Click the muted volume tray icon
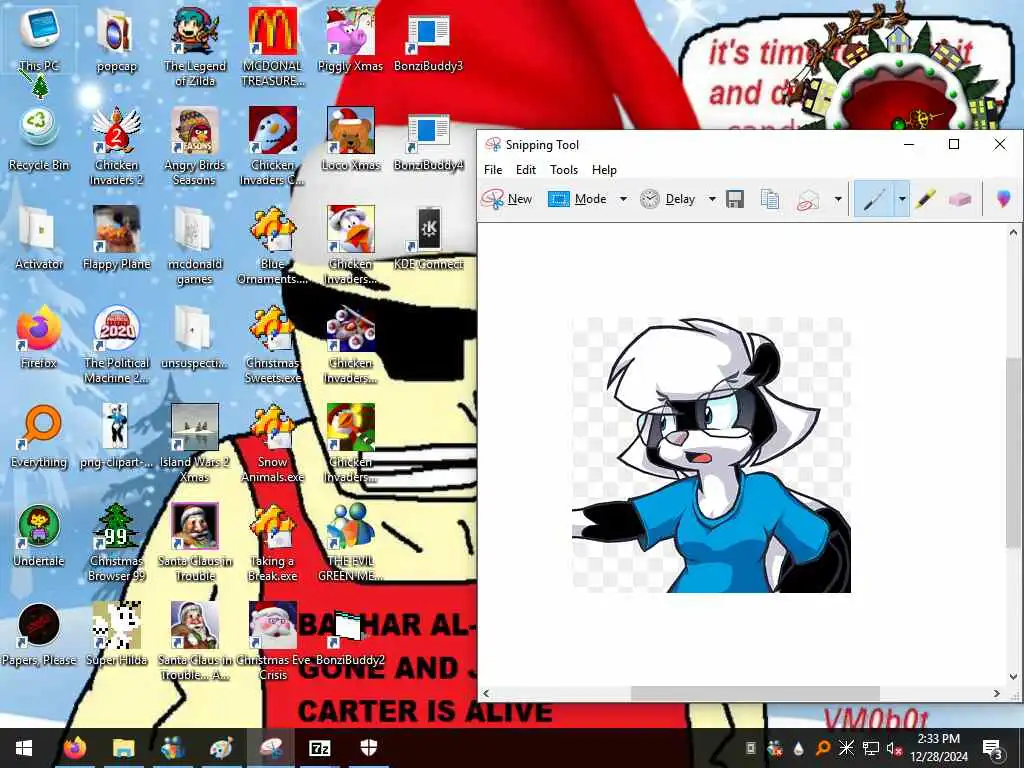This screenshot has width=1024, height=768. tap(893, 748)
